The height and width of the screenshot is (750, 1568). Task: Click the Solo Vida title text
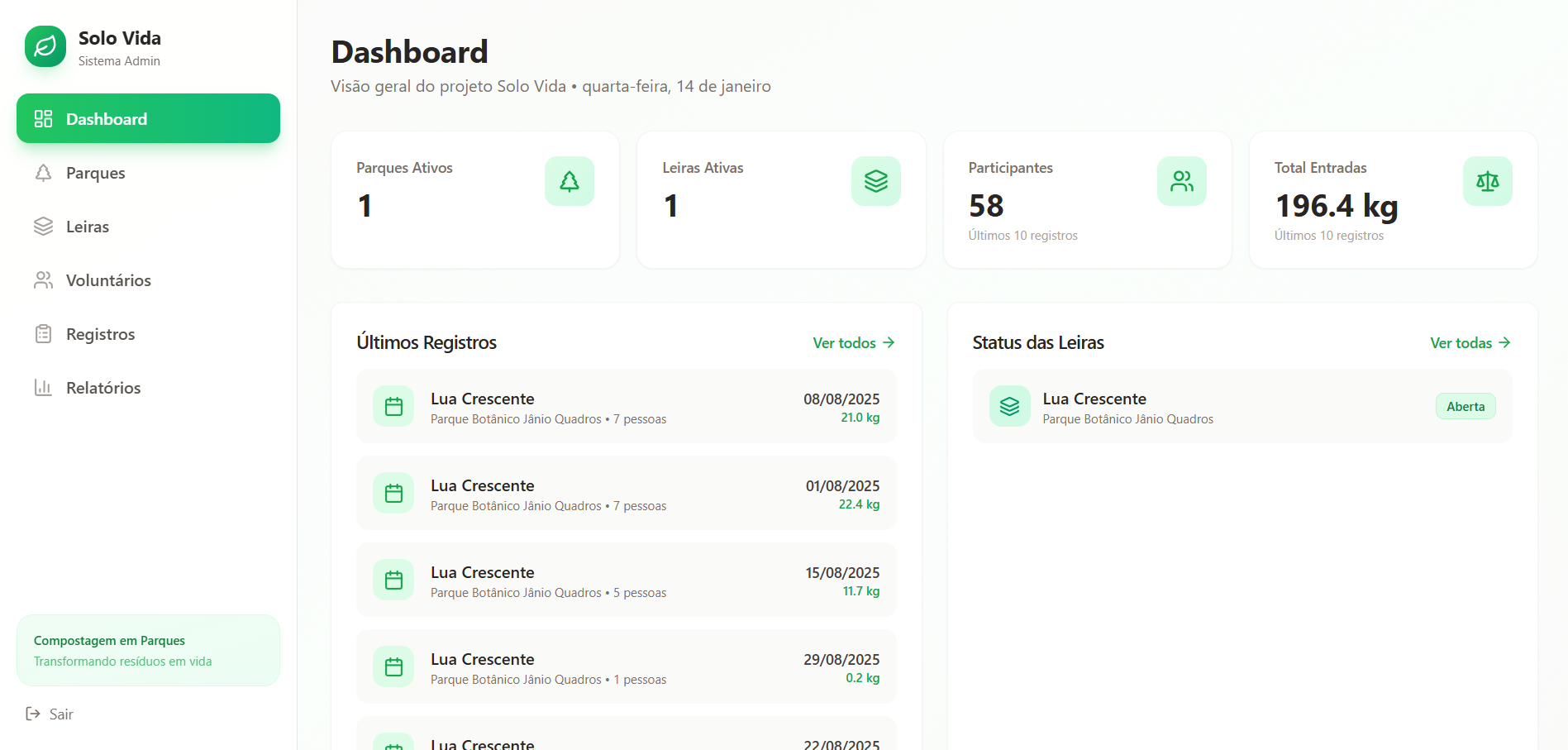click(x=120, y=38)
